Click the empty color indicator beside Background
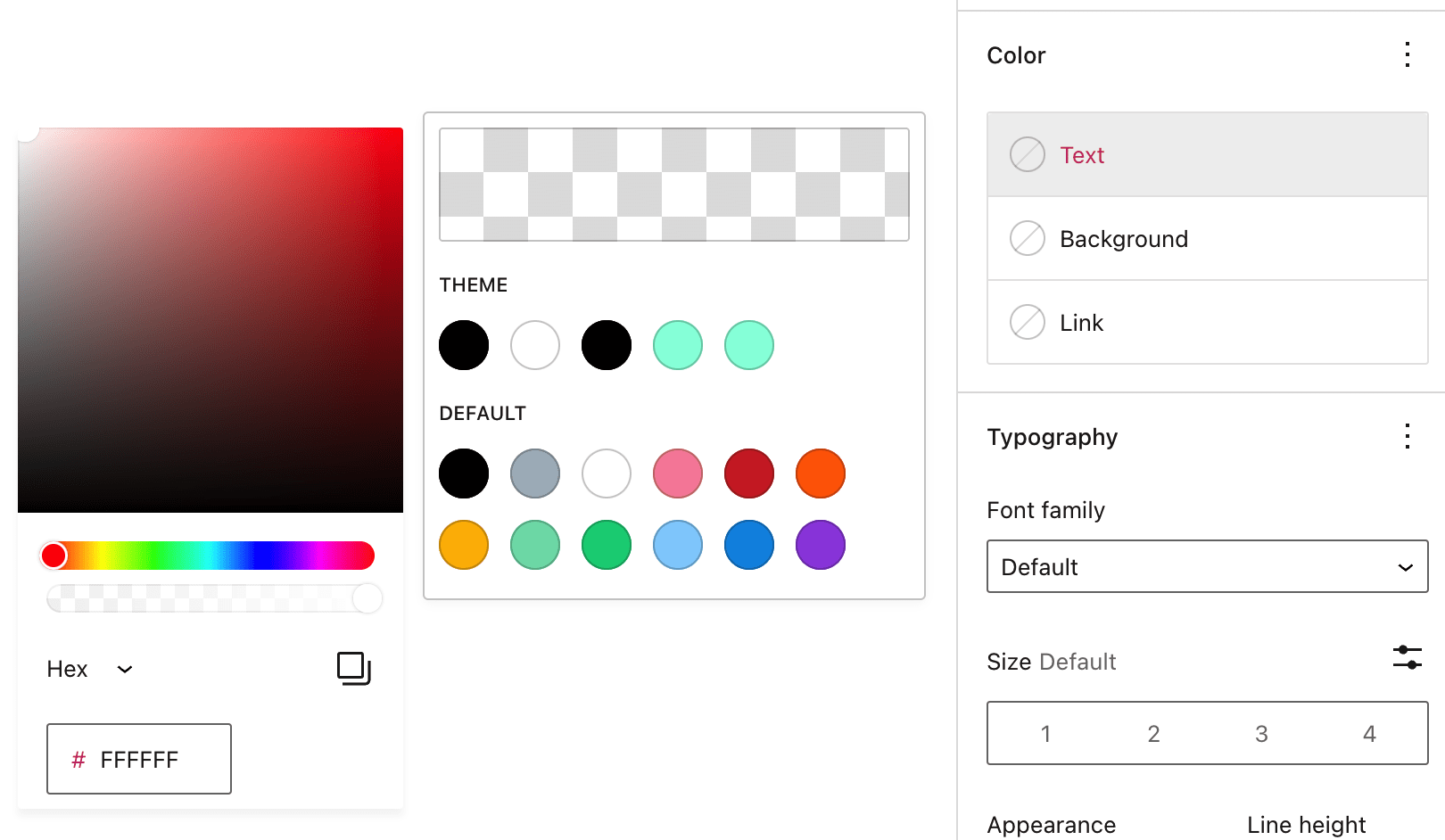The height and width of the screenshot is (840, 1445). [x=1027, y=239]
